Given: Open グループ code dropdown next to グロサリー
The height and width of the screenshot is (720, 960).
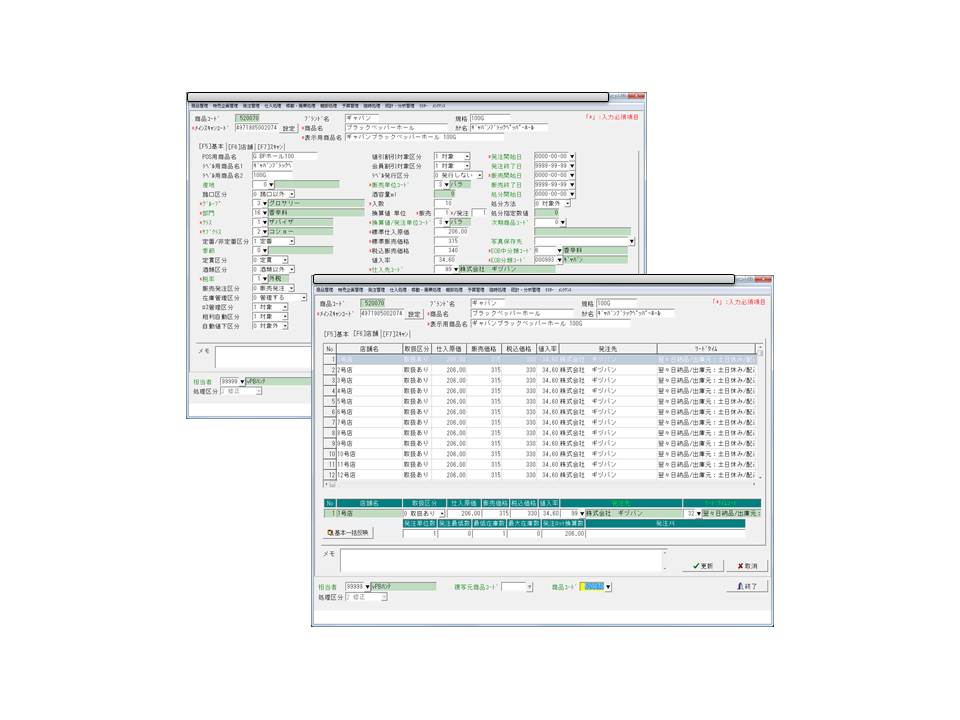Looking at the screenshot, I should (264, 203).
